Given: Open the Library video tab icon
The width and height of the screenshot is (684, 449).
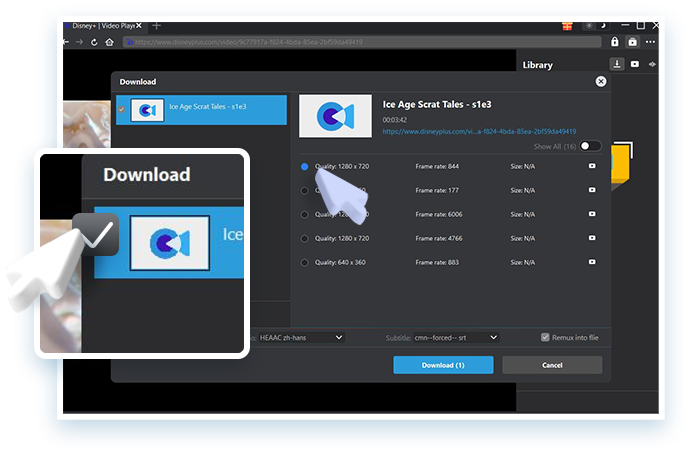Looking at the screenshot, I should pyautogui.click(x=635, y=64).
